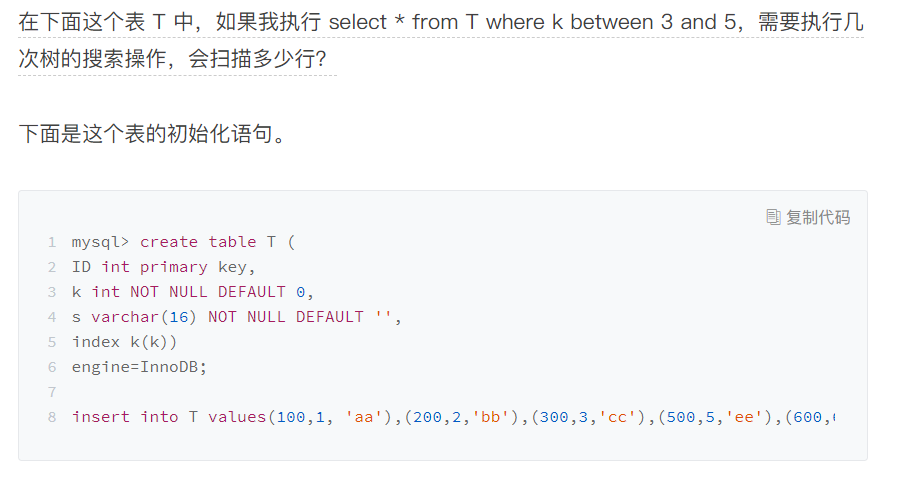
Task: Click the copy code icon
Action: (773, 217)
